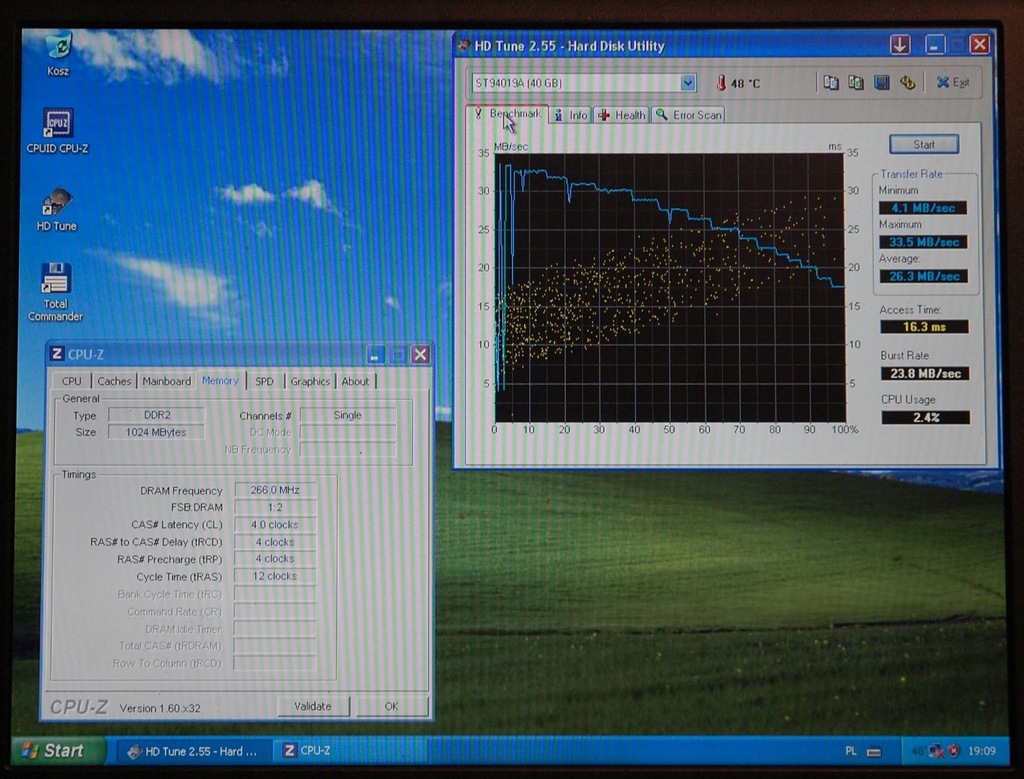Open the About tab in CPU-Z
The height and width of the screenshot is (779, 1024).
tap(355, 381)
